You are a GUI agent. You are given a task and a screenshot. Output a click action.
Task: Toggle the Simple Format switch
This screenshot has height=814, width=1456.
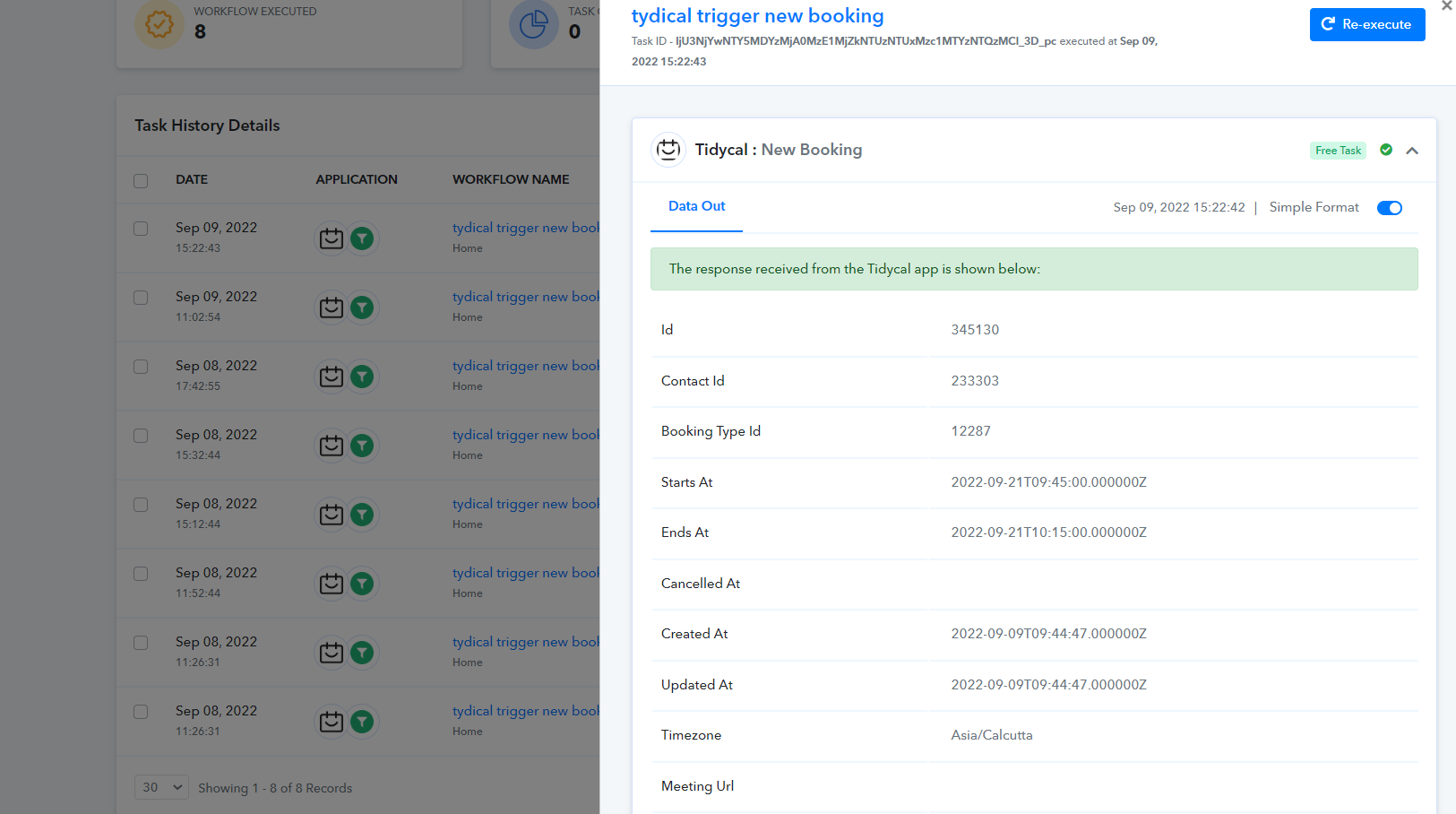coord(1390,208)
